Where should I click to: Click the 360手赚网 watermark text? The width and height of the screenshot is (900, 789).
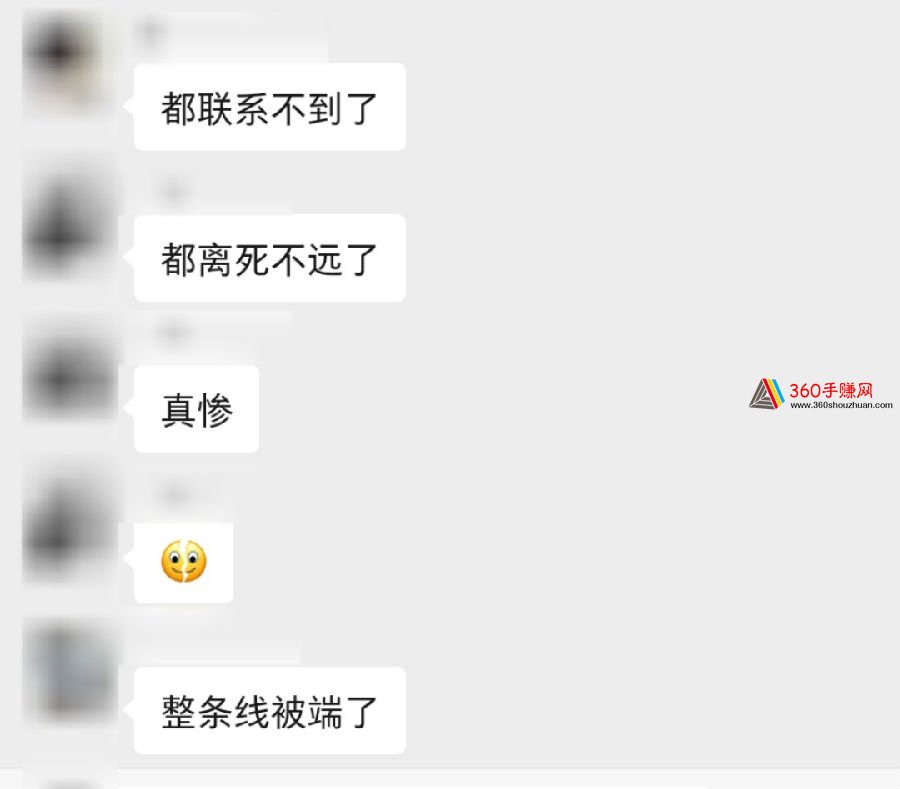(x=831, y=390)
